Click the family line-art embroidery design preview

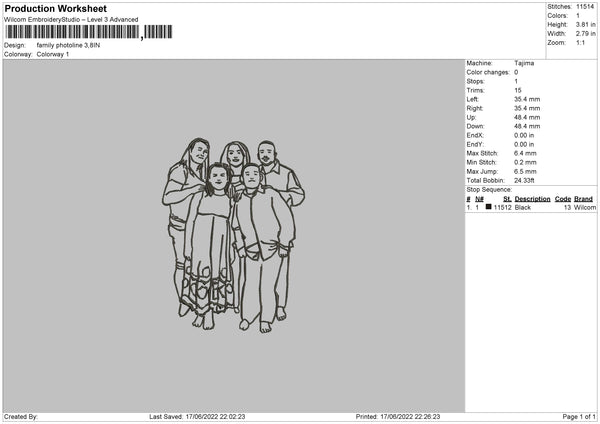pyautogui.click(x=233, y=235)
